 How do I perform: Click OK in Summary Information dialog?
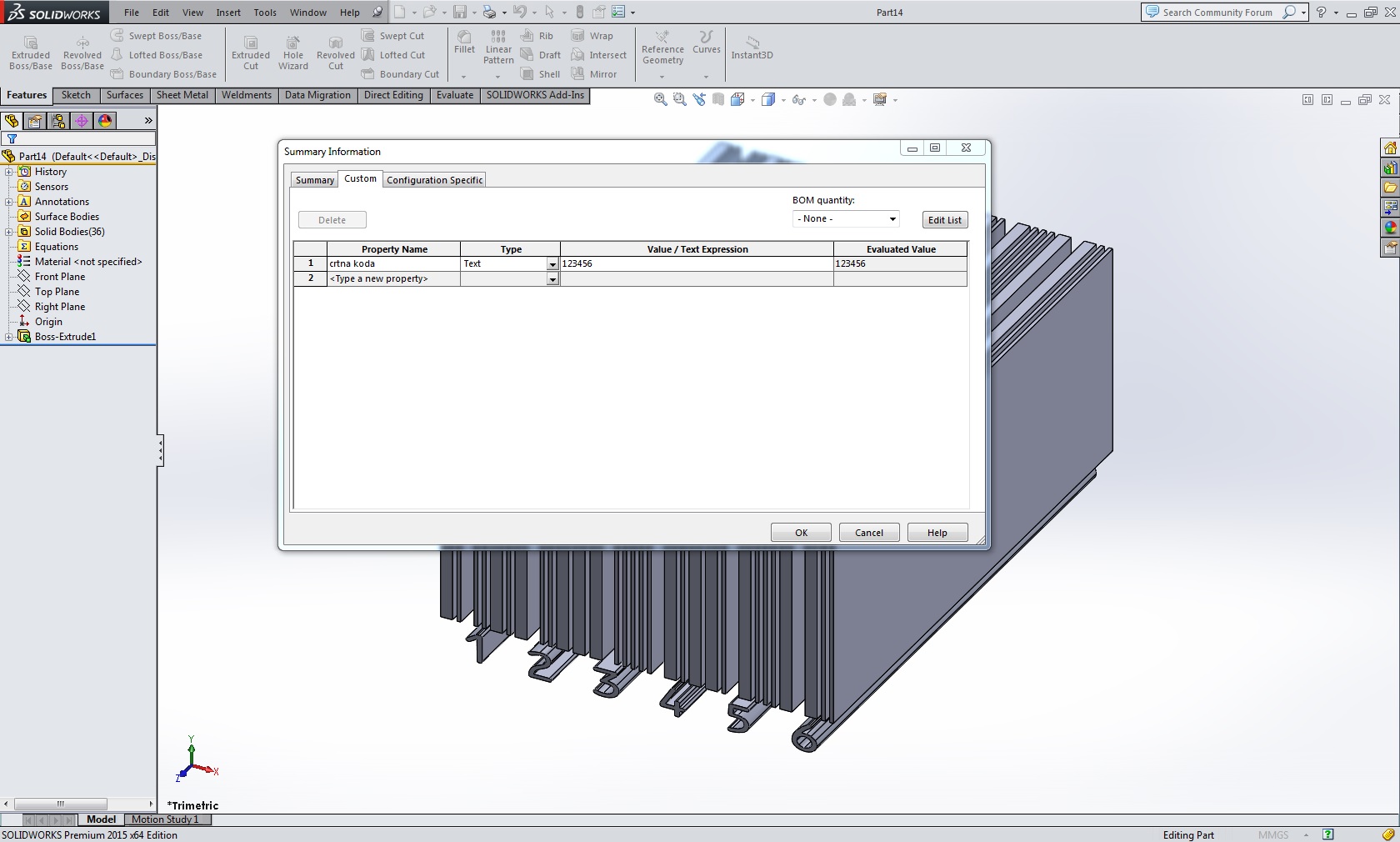800,533
